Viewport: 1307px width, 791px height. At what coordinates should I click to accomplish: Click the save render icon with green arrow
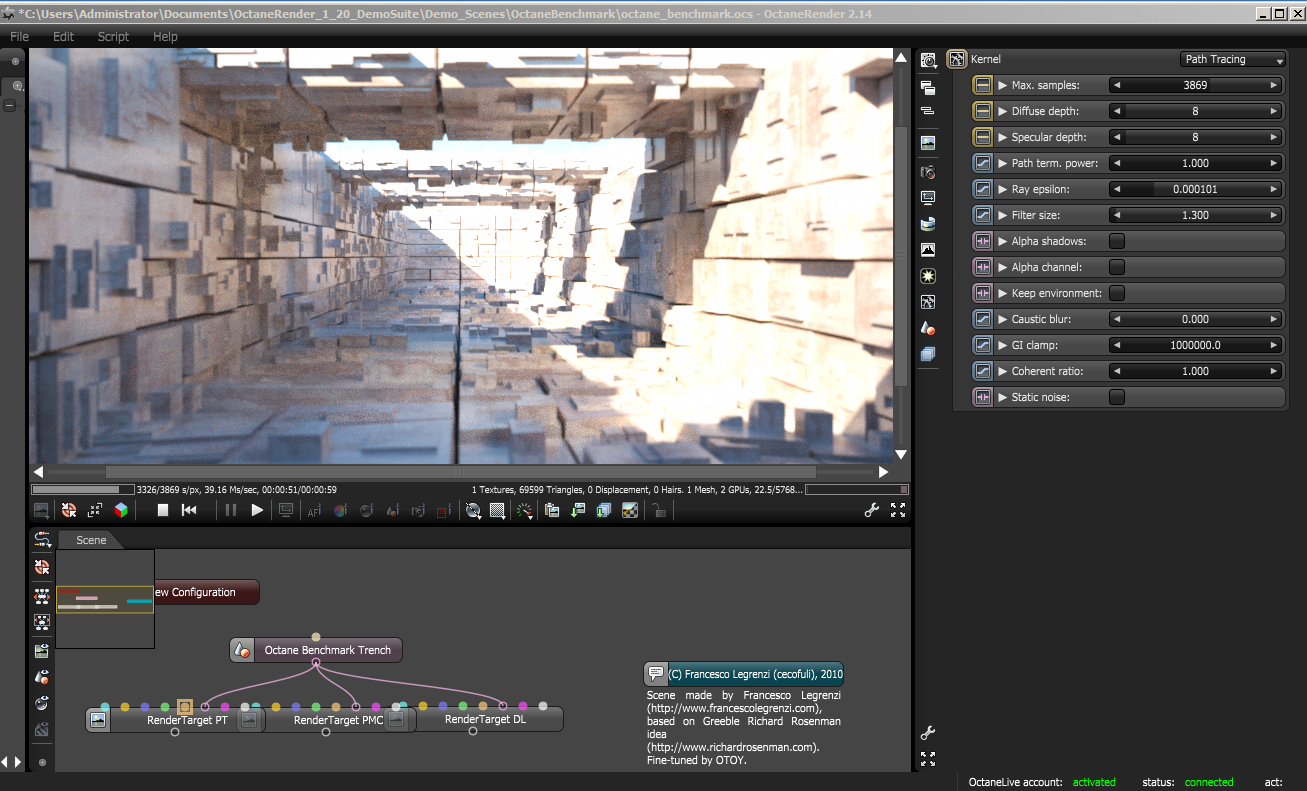point(578,510)
